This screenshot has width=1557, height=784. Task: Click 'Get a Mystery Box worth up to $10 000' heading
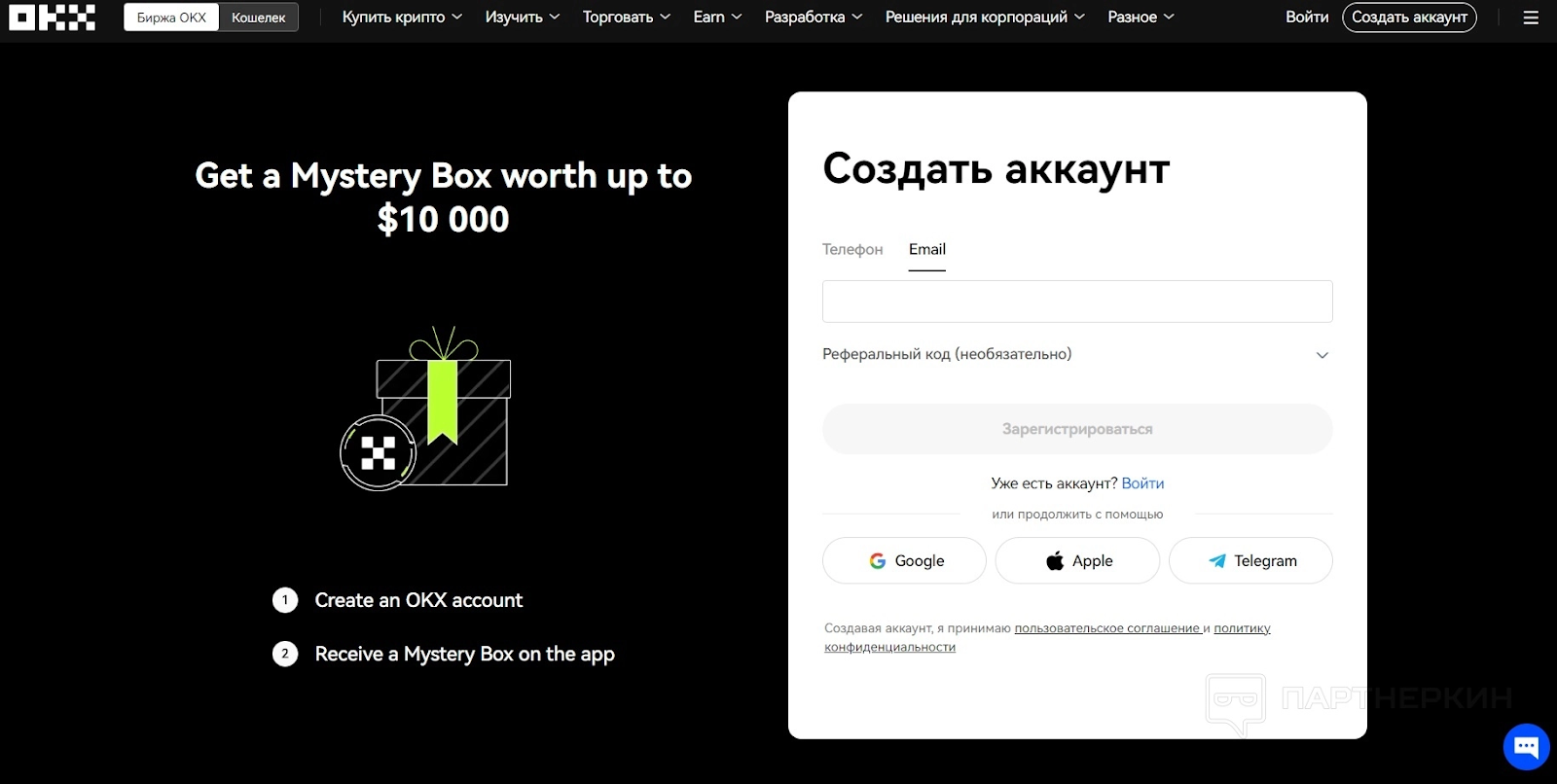[x=444, y=197]
